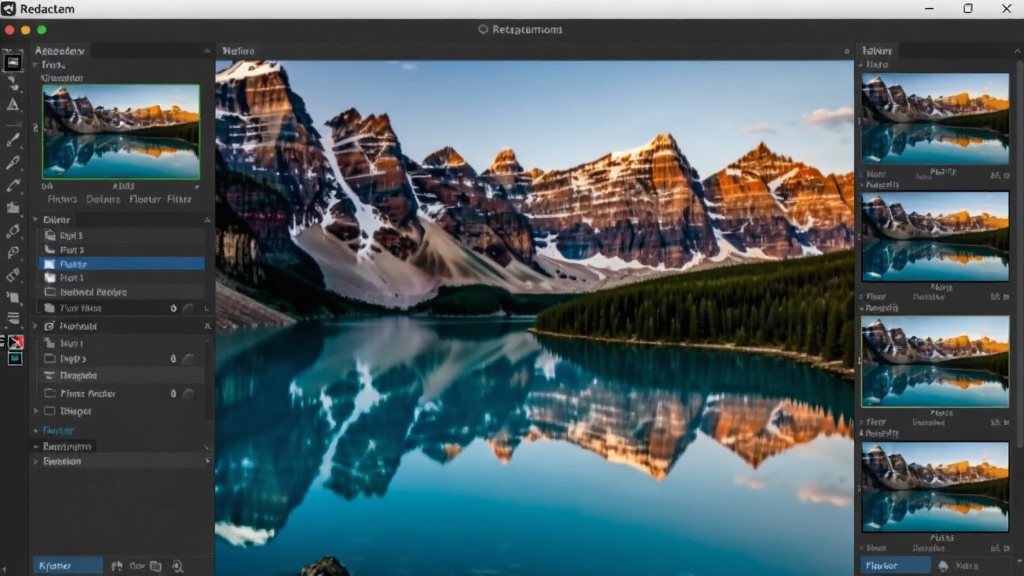Select the triangle shape tool
The height and width of the screenshot is (576, 1024).
click(12, 104)
